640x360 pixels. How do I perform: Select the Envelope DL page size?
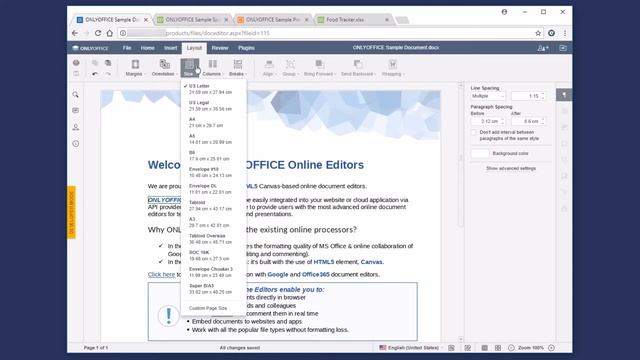click(213, 189)
